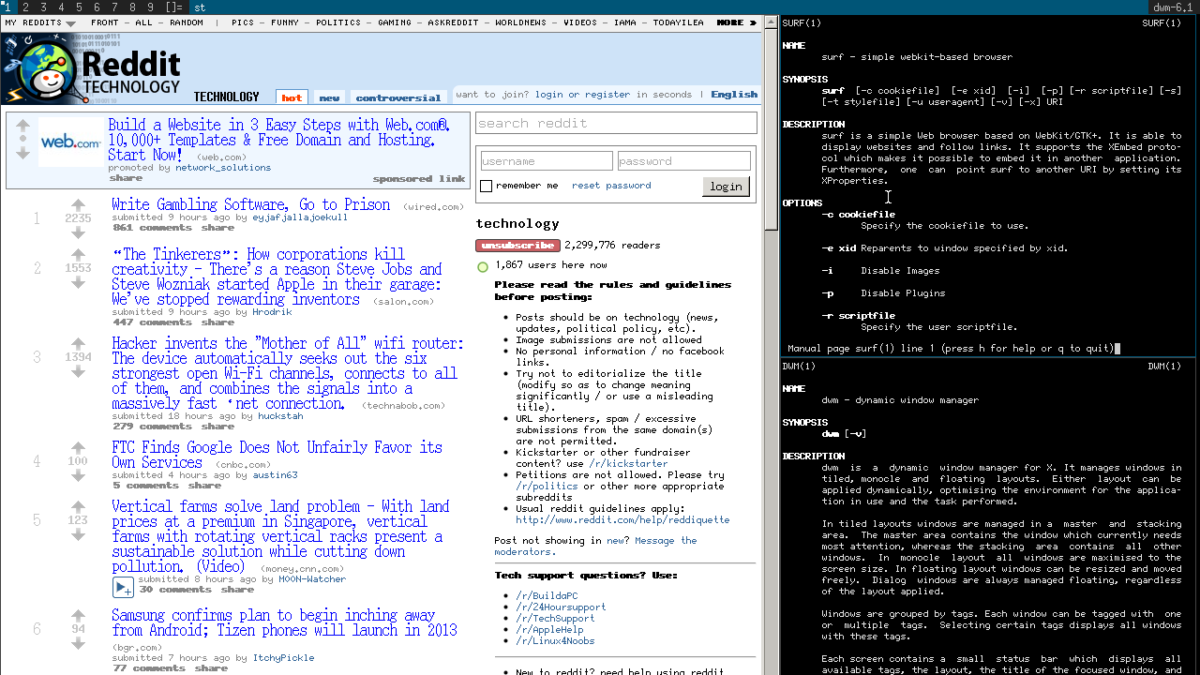Select dwm tag 1
The width and height of the screenshot is (1200, 675).
click(7, 7)
